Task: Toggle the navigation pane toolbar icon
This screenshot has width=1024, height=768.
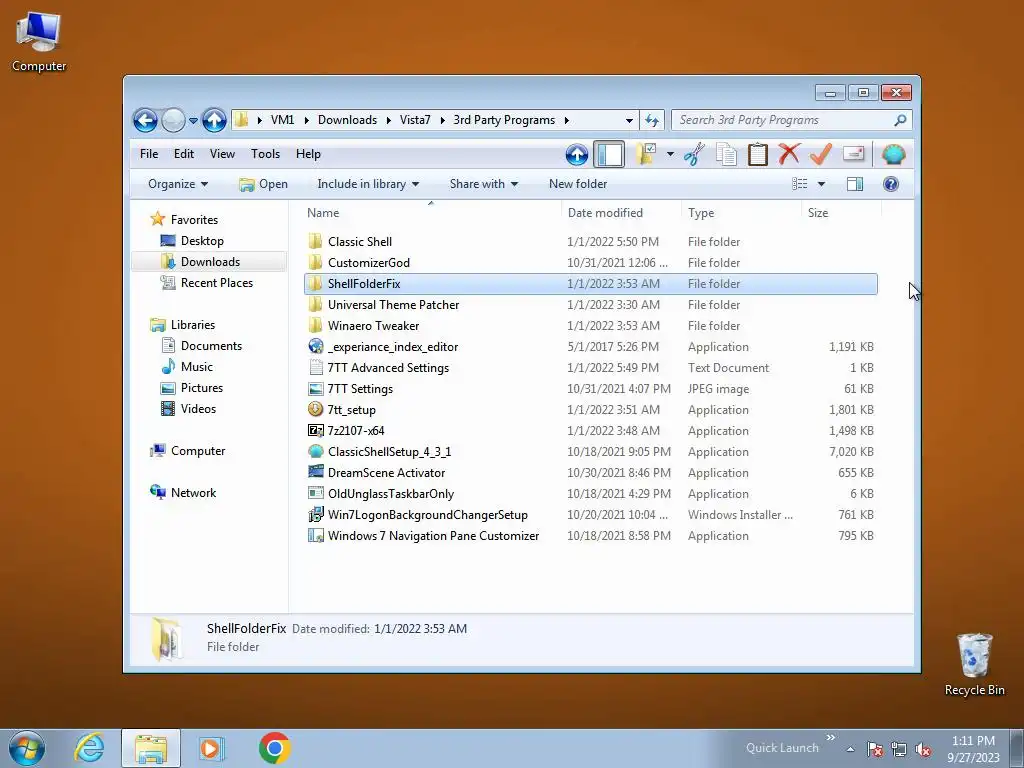Action: coord(609,155)
